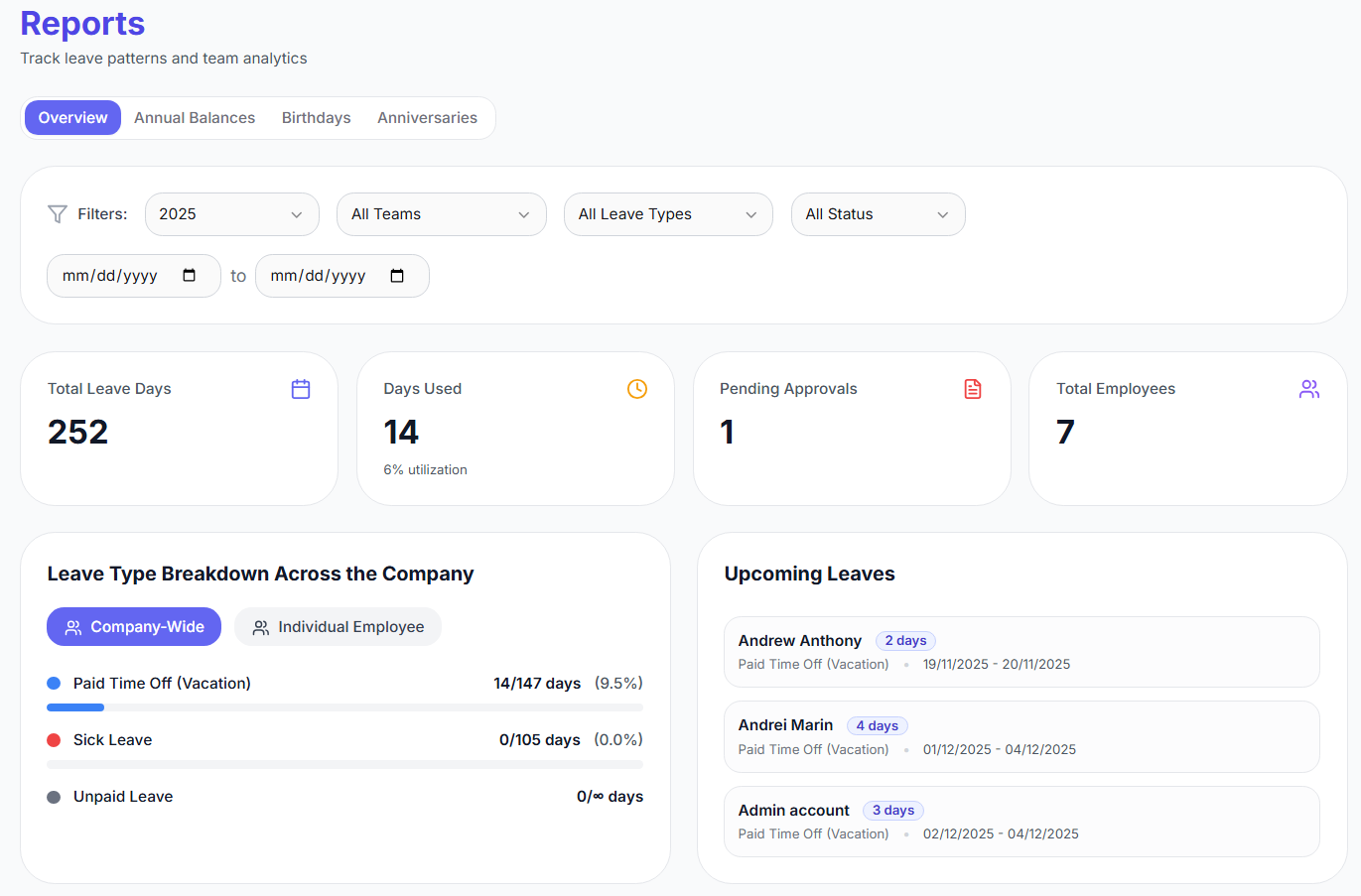
Task: Click calendar icon on Total Leave Days card
Action: pos(301,389)
